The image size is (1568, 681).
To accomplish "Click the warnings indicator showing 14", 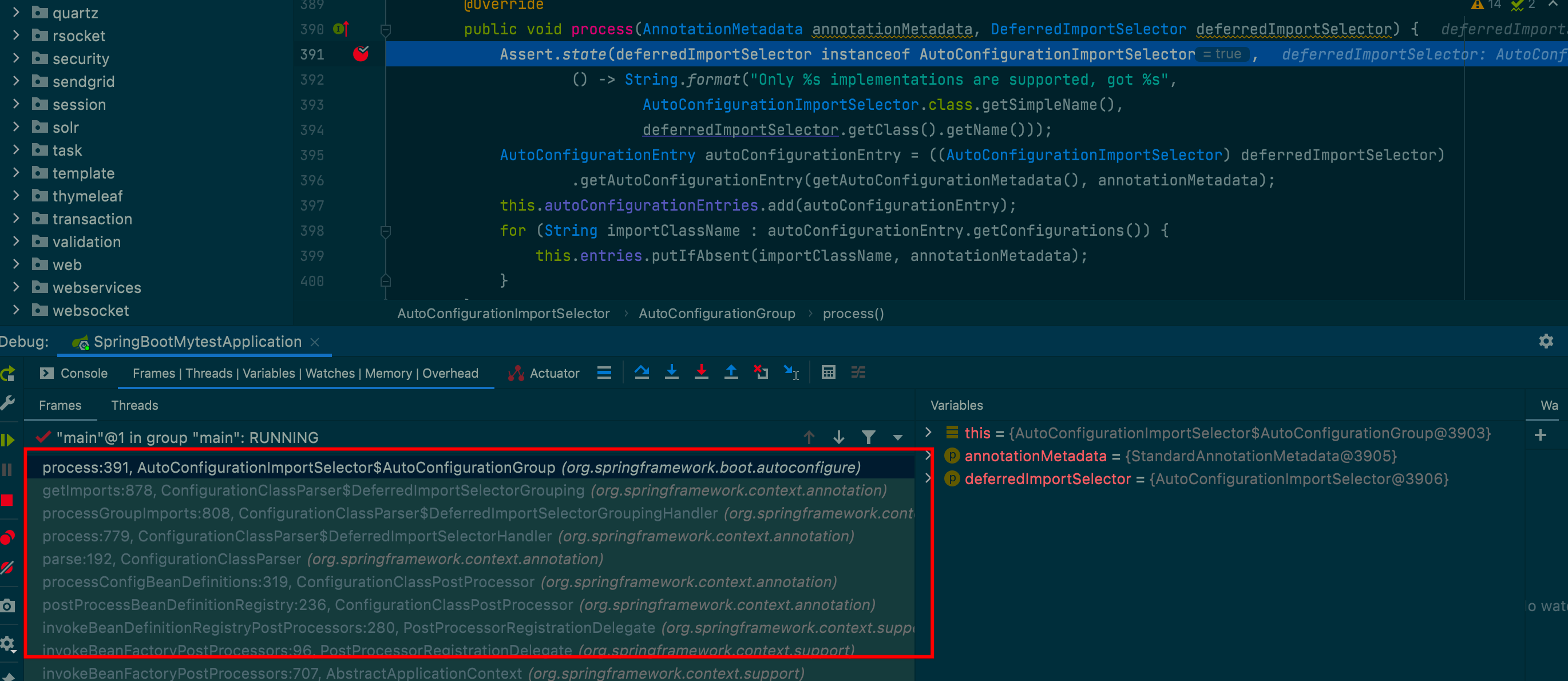I will tap(1486, 5).
